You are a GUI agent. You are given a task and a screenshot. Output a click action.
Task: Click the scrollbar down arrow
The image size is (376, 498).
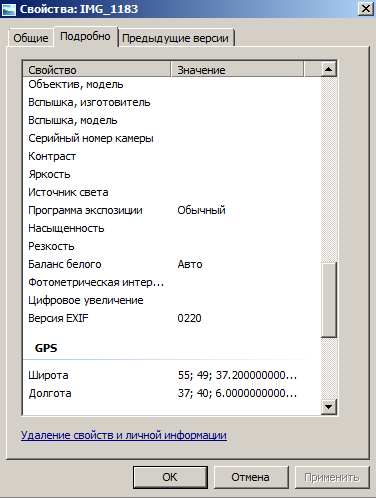329,407
